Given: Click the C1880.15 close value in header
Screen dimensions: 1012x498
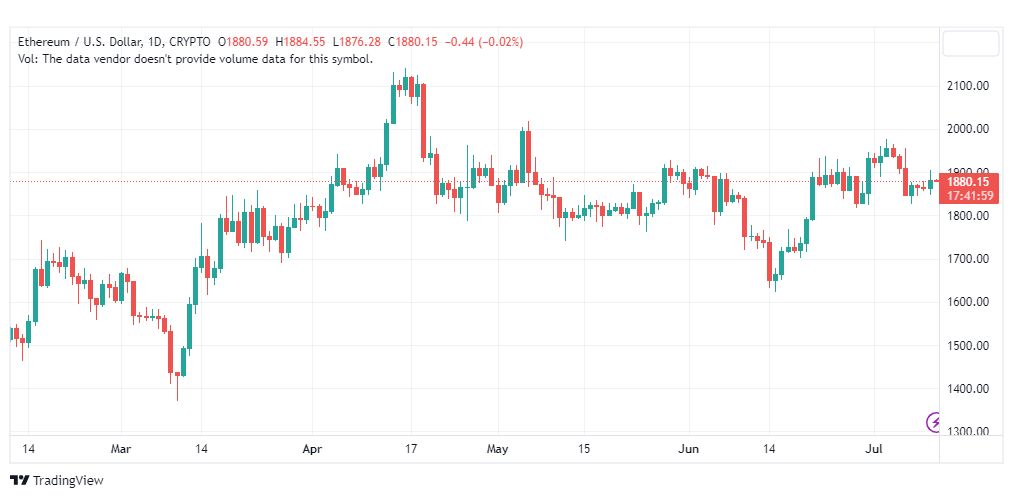Looking at the screenshot, I should (413, 42).
